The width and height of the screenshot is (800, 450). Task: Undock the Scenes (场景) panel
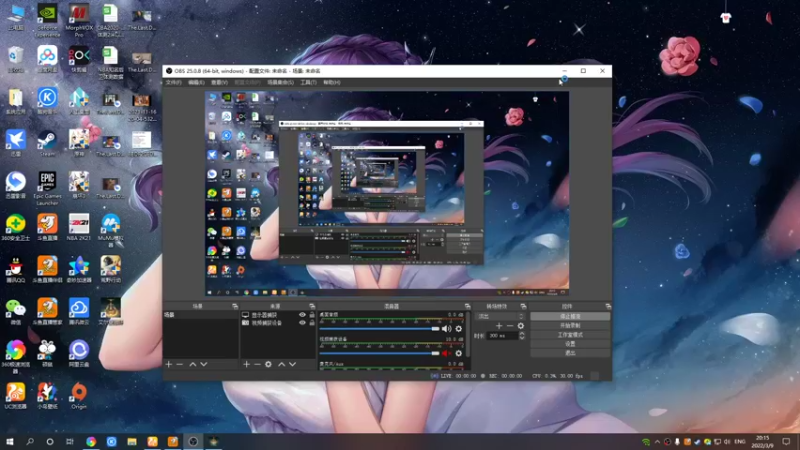tap(235, 306)
